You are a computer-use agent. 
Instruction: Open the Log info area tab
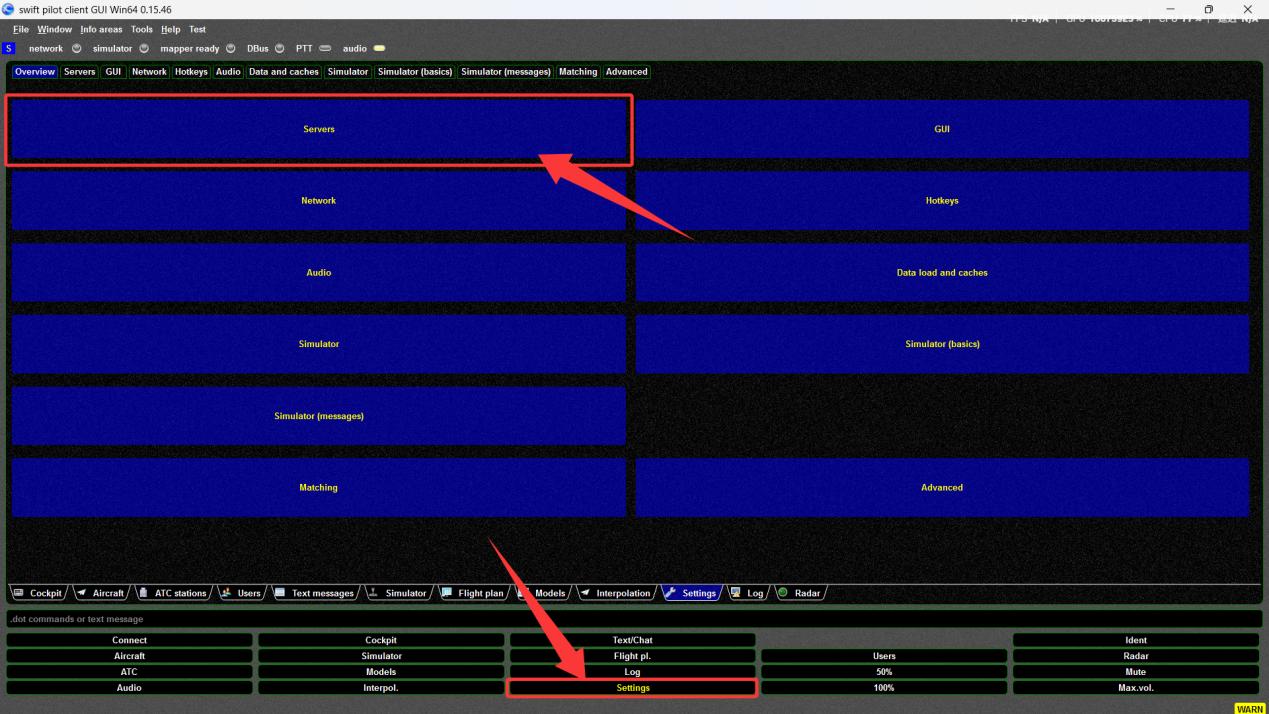(747, 593)
